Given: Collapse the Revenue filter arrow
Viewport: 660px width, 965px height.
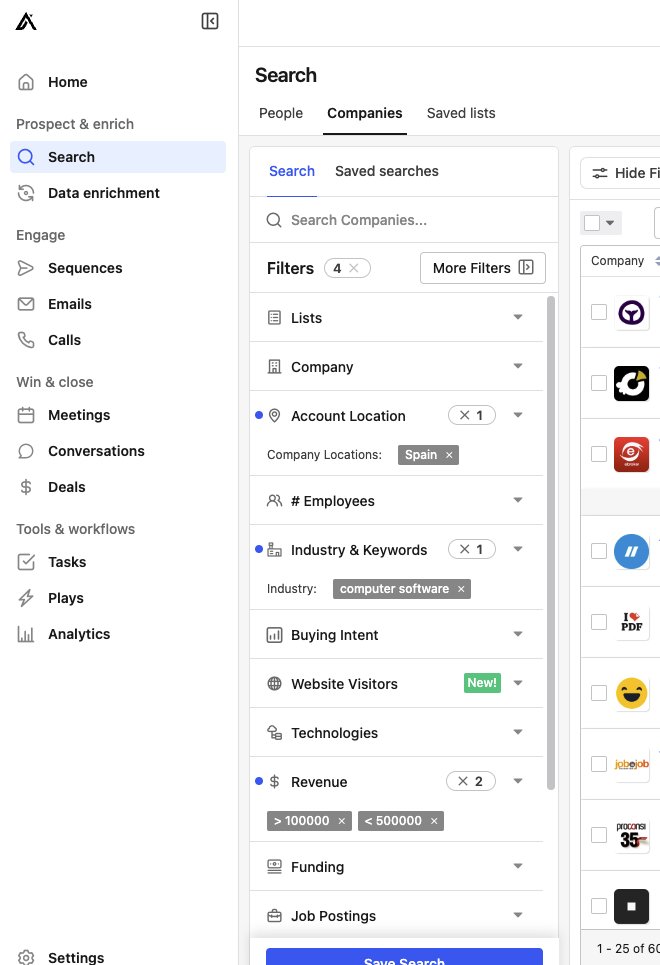Looking at the screenshot, I should coord(518,781).
